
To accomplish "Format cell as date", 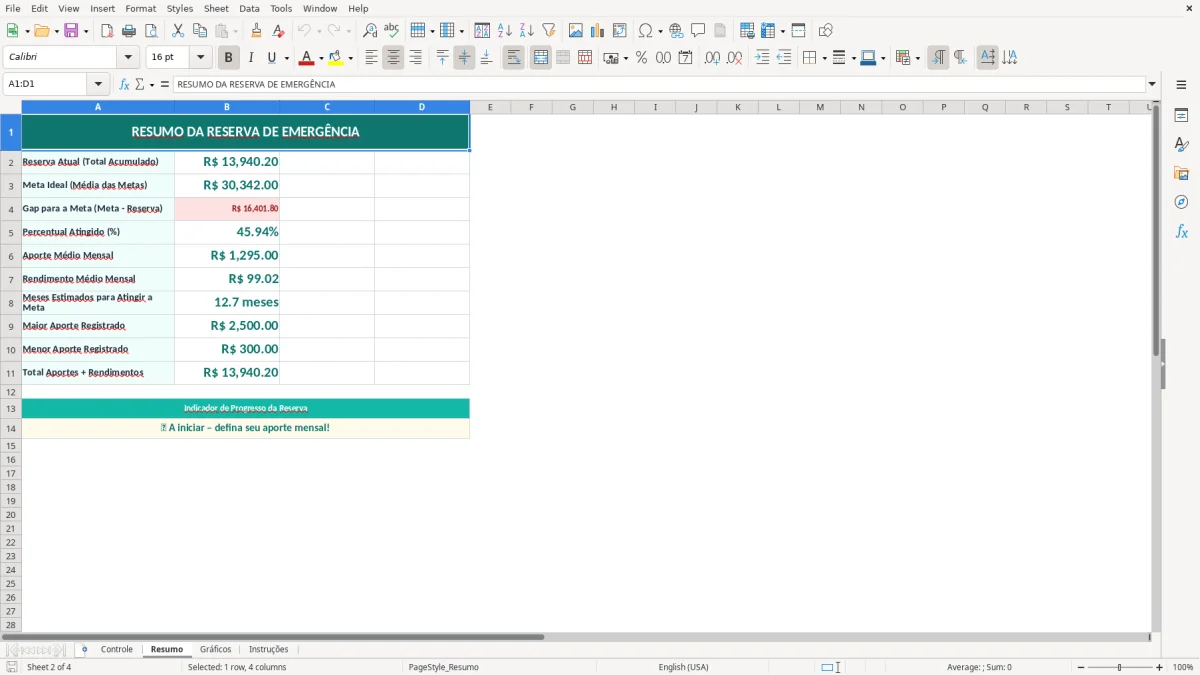I will [685, 58].
